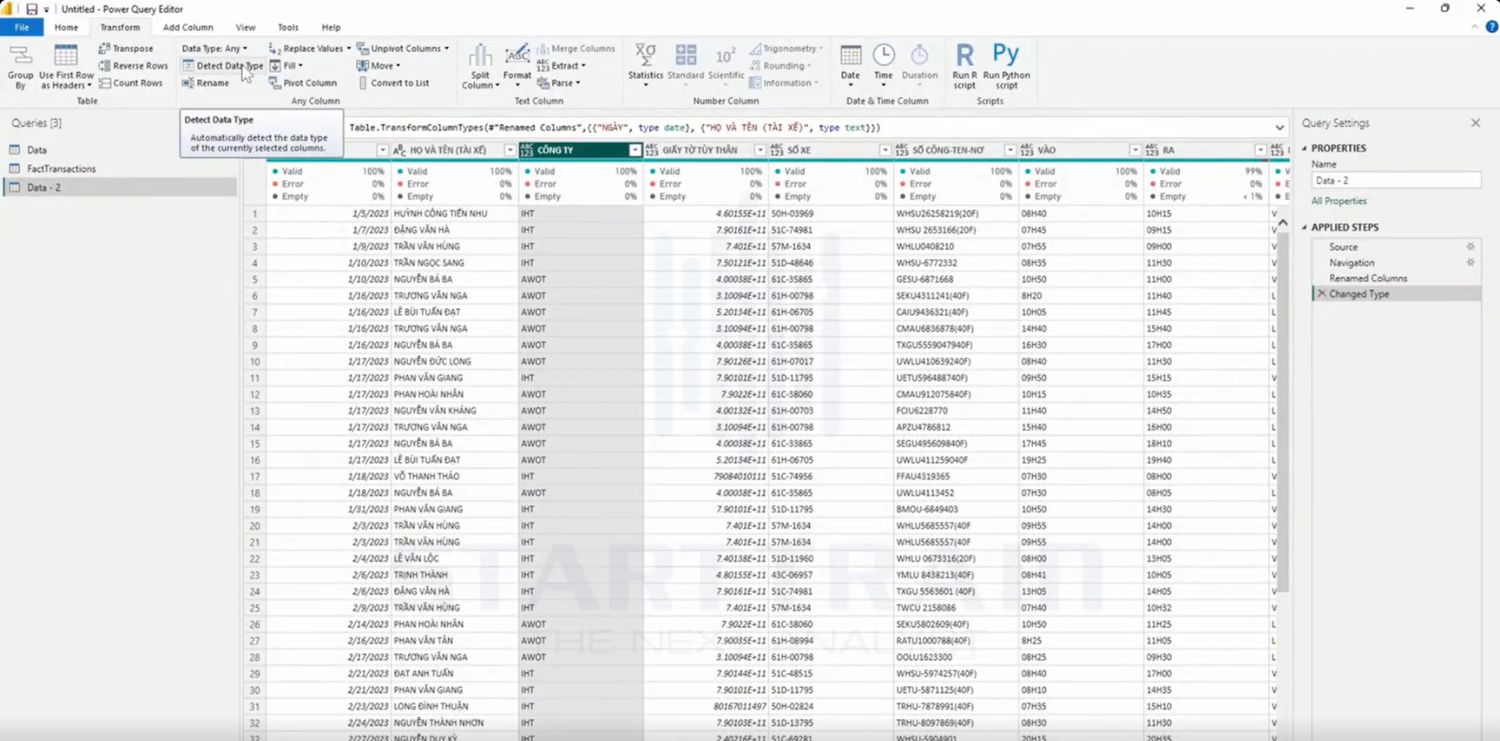Collapse the APPLIED STEPS section
This screenshot has width=1500, height=741.
click(1305, 227)
